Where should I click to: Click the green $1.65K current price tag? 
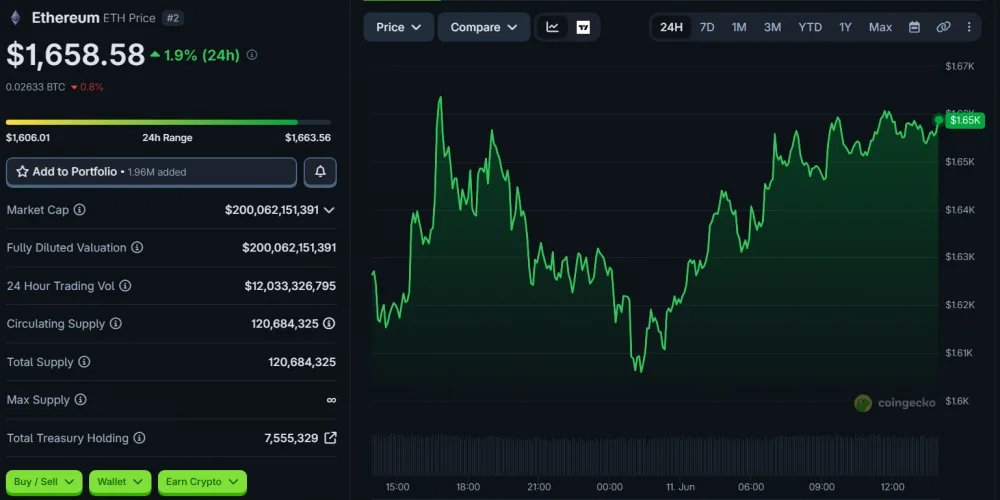pos(965,120)
